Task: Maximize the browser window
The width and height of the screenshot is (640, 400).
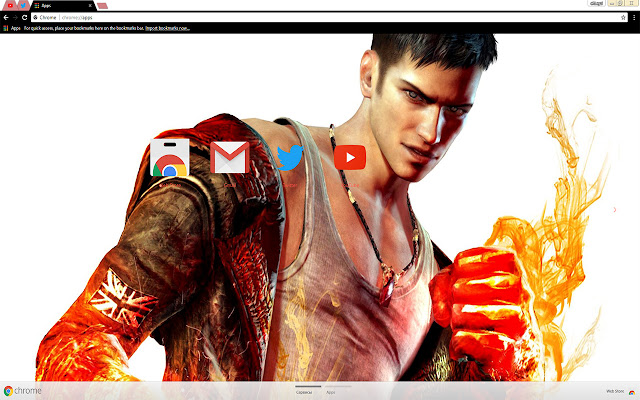Action: (x=620, y=3)
